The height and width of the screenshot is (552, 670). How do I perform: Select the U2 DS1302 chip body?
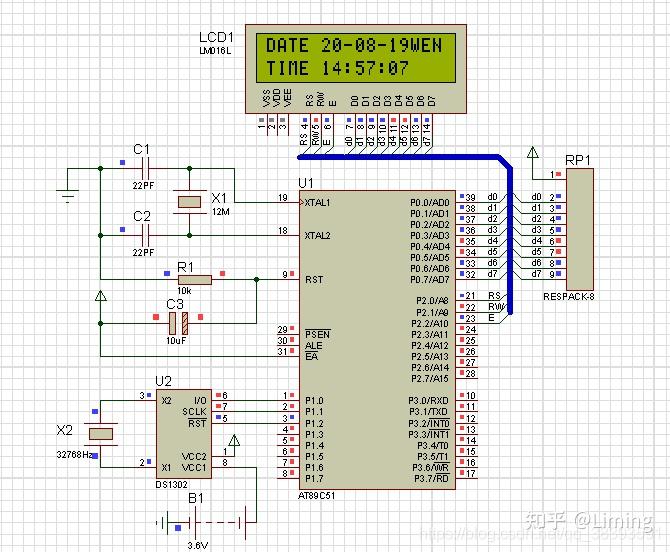[x=184, y=434]
